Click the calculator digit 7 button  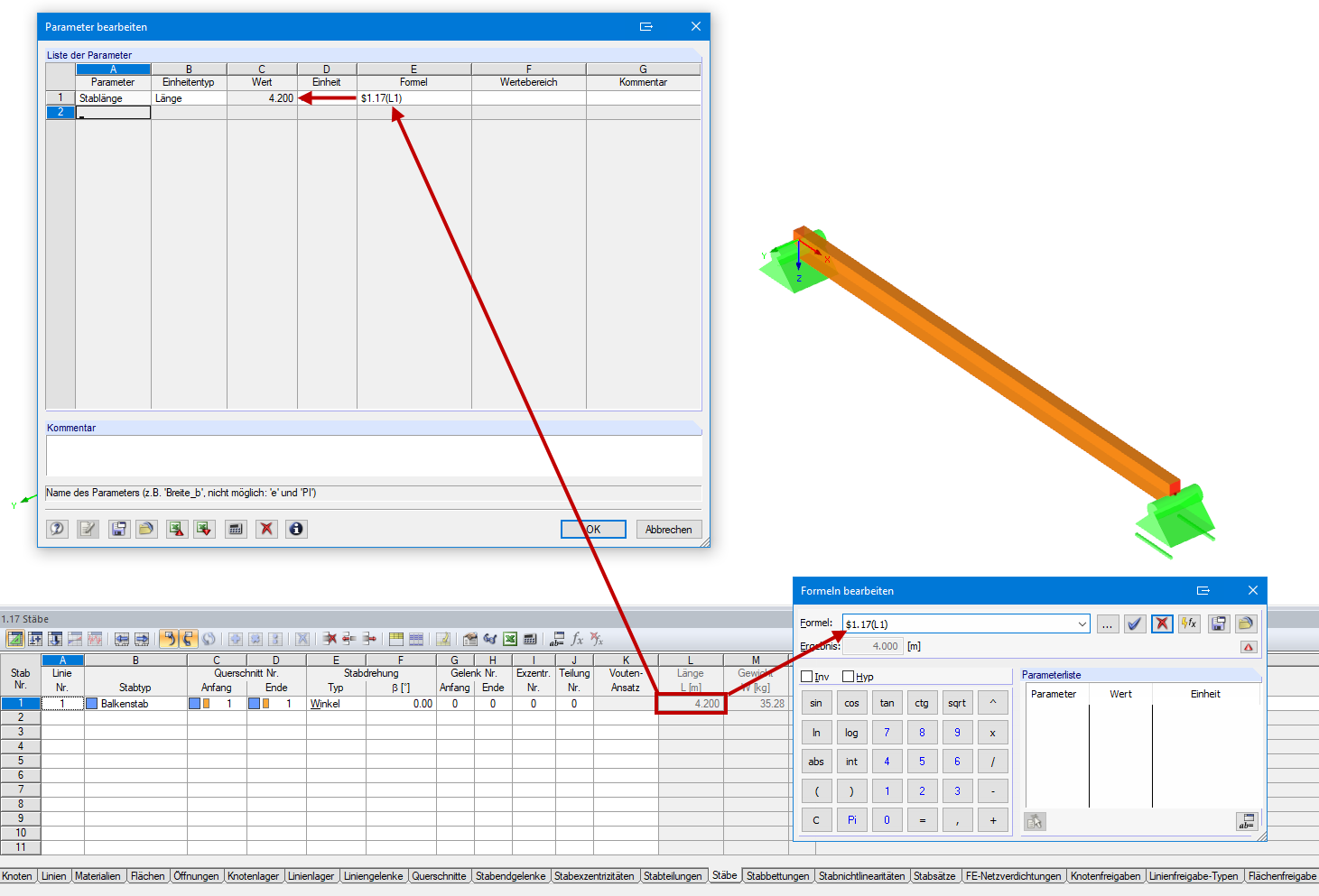pos(887,733)
